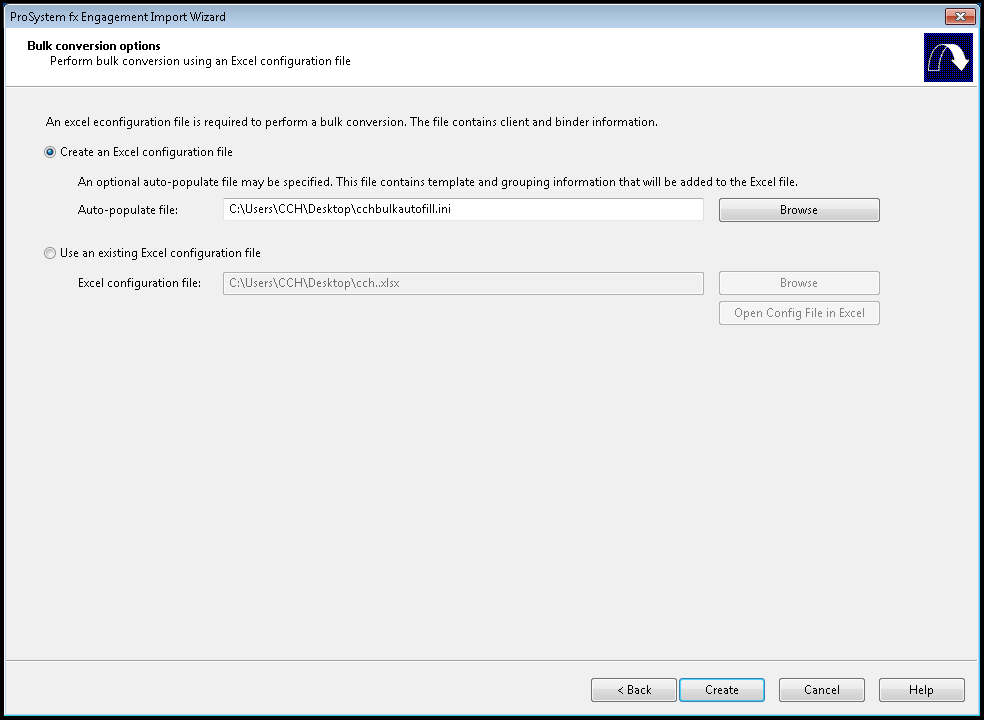Viewport: 984px width, 720px height.
Task: Click the excel econfiguration file required sentence
Action: (351, 122)
